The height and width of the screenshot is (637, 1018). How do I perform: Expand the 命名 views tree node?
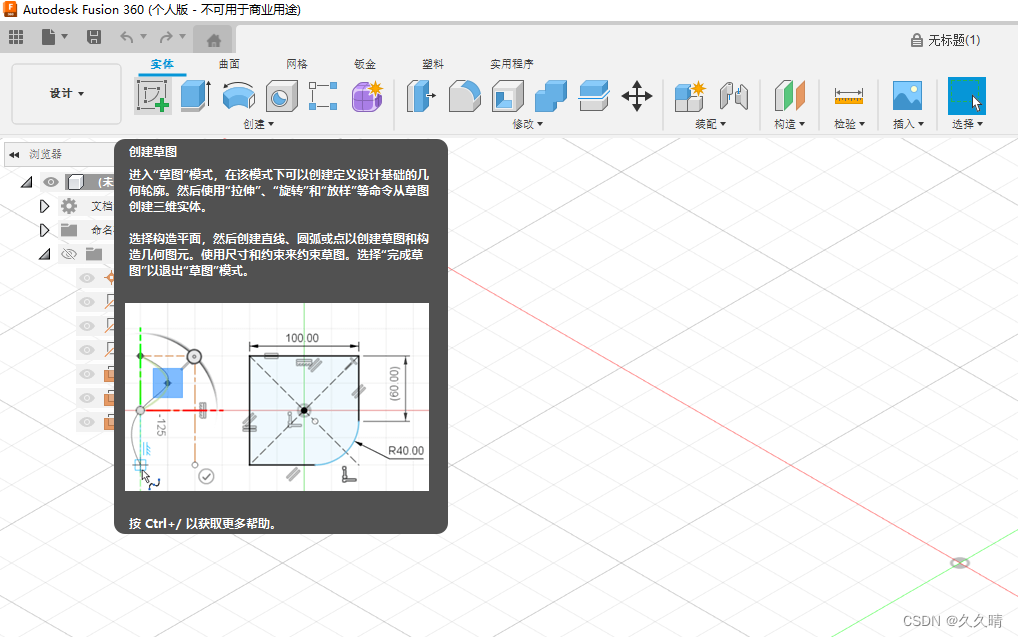(44, 231)
